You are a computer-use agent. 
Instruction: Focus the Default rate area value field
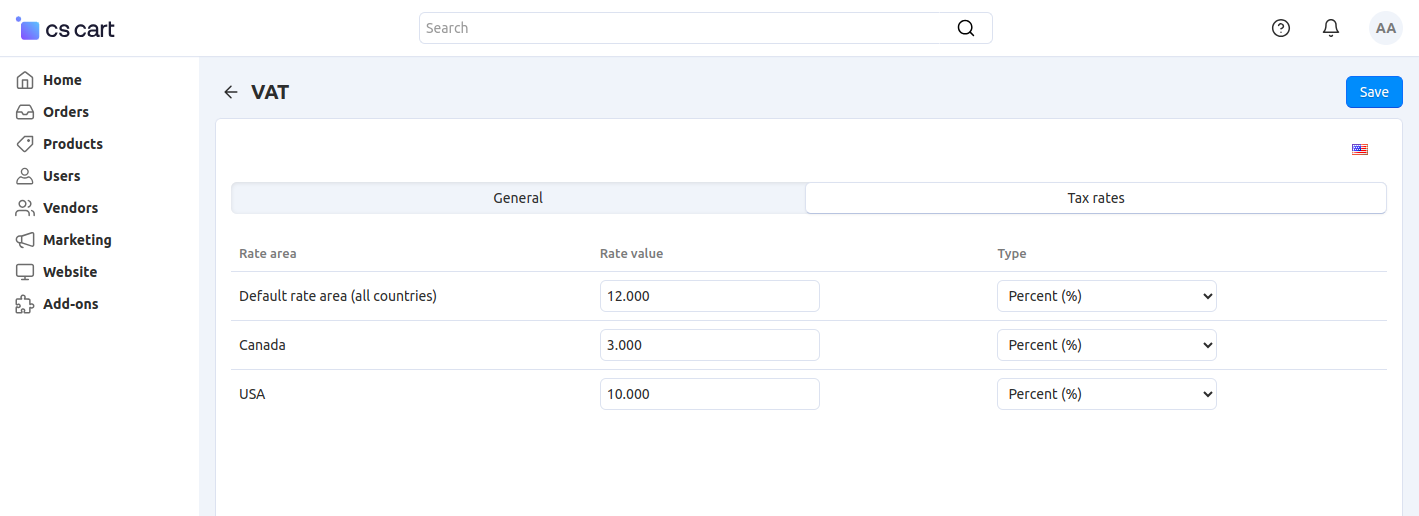coord(710,296)
